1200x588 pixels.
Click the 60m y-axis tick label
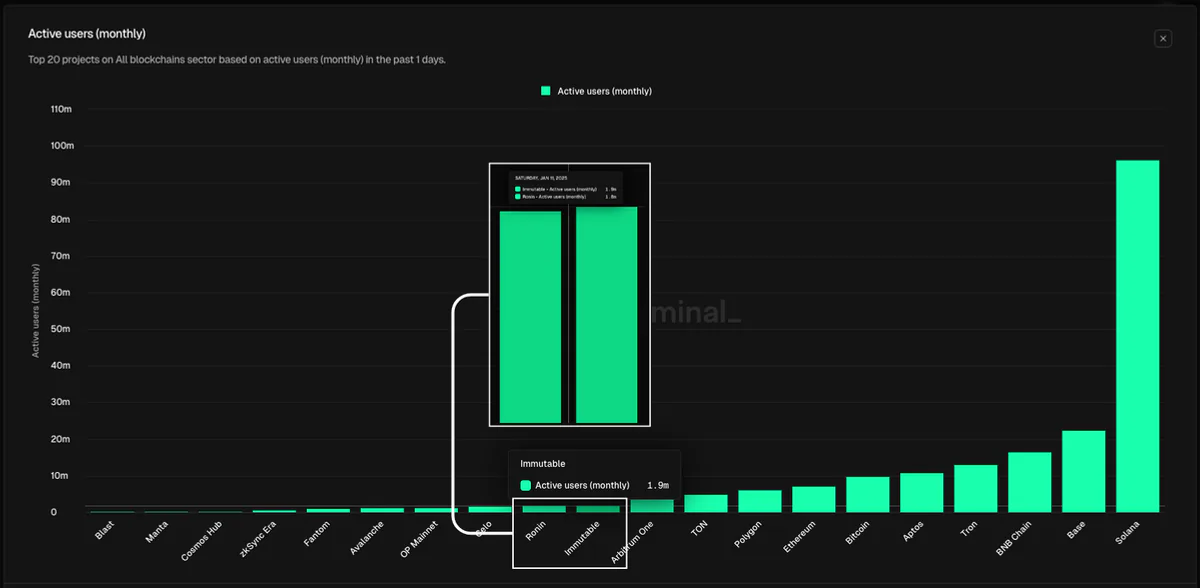pyautogui.click(x=63, y=292)
